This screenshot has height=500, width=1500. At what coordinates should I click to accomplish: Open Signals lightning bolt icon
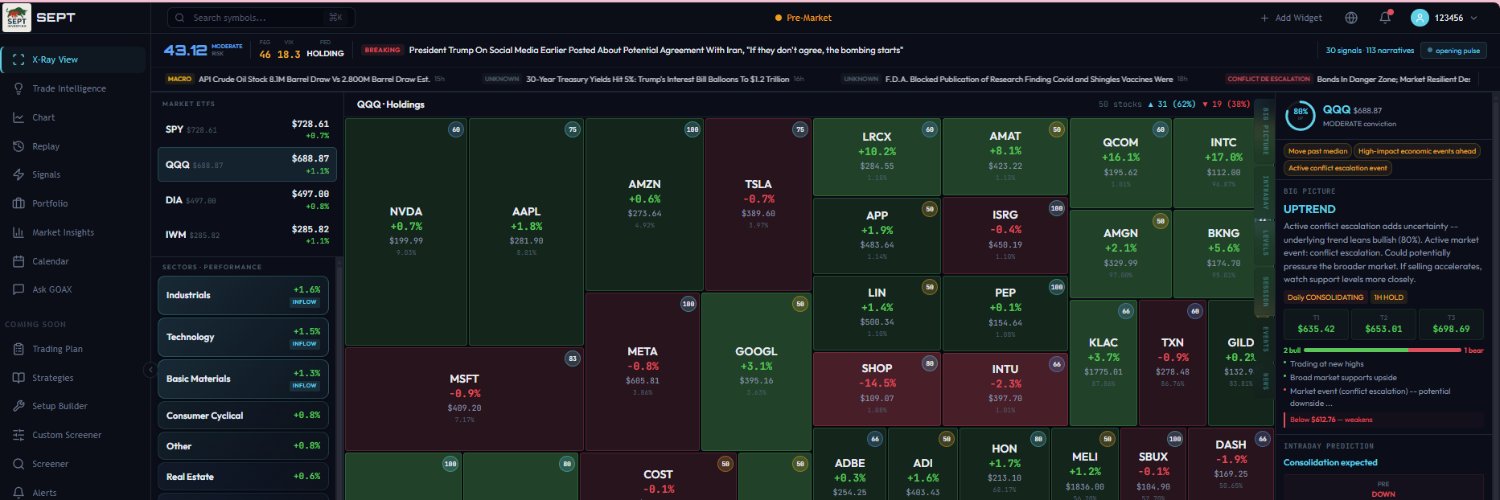[x=19, y=174]
